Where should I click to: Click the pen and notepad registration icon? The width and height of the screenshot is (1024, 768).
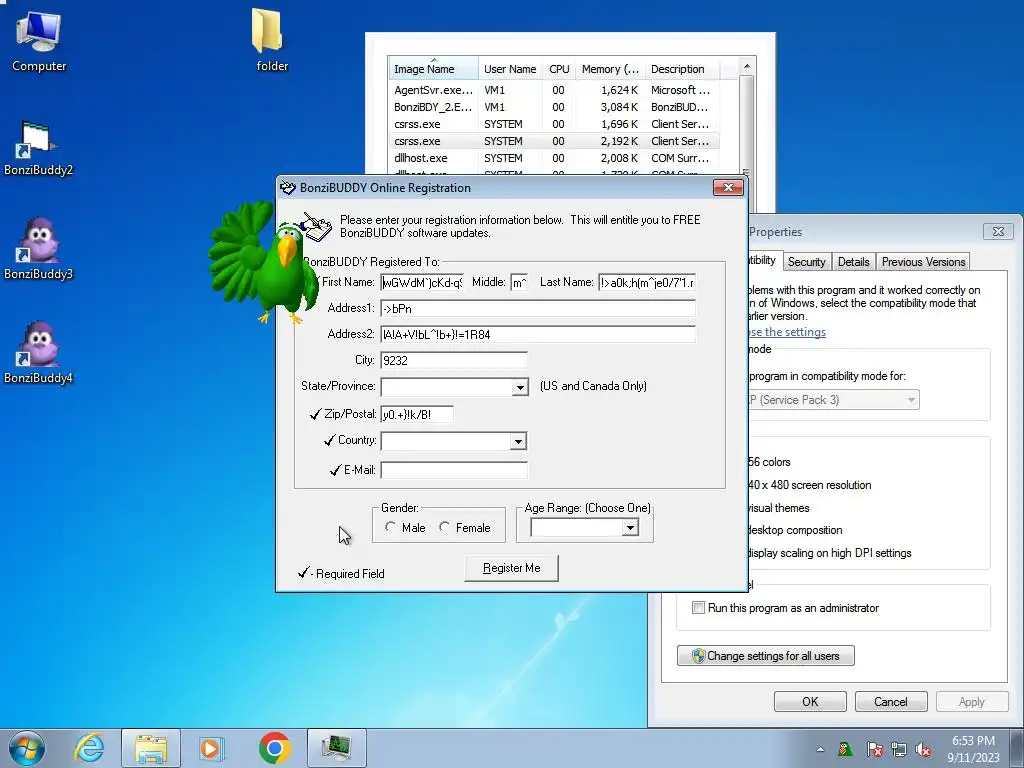tap(317, 227)
